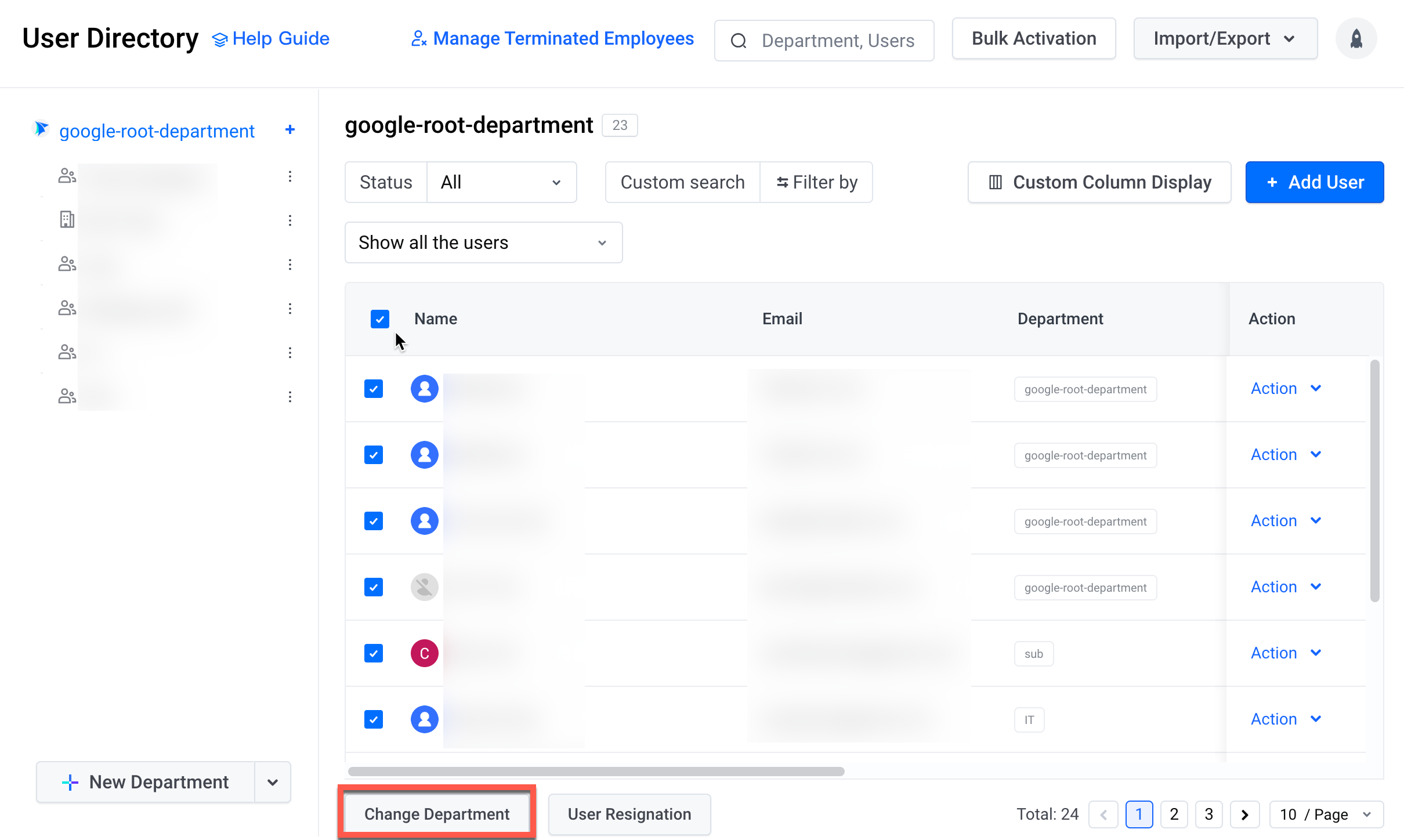Click the building icon in department tree
1404x840 pixels.
pos(67,219)
